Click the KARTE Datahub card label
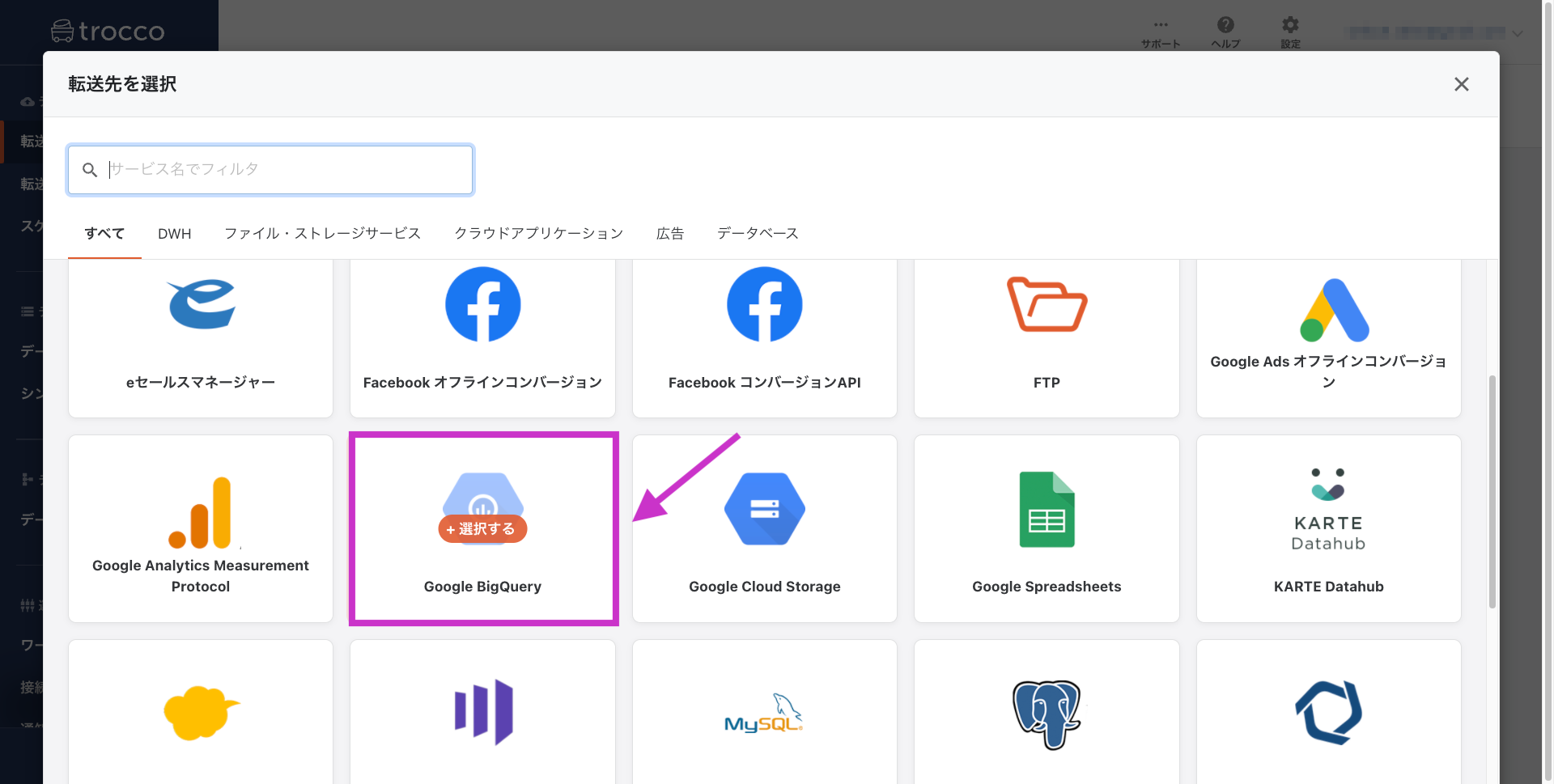 click(1328, 587)
